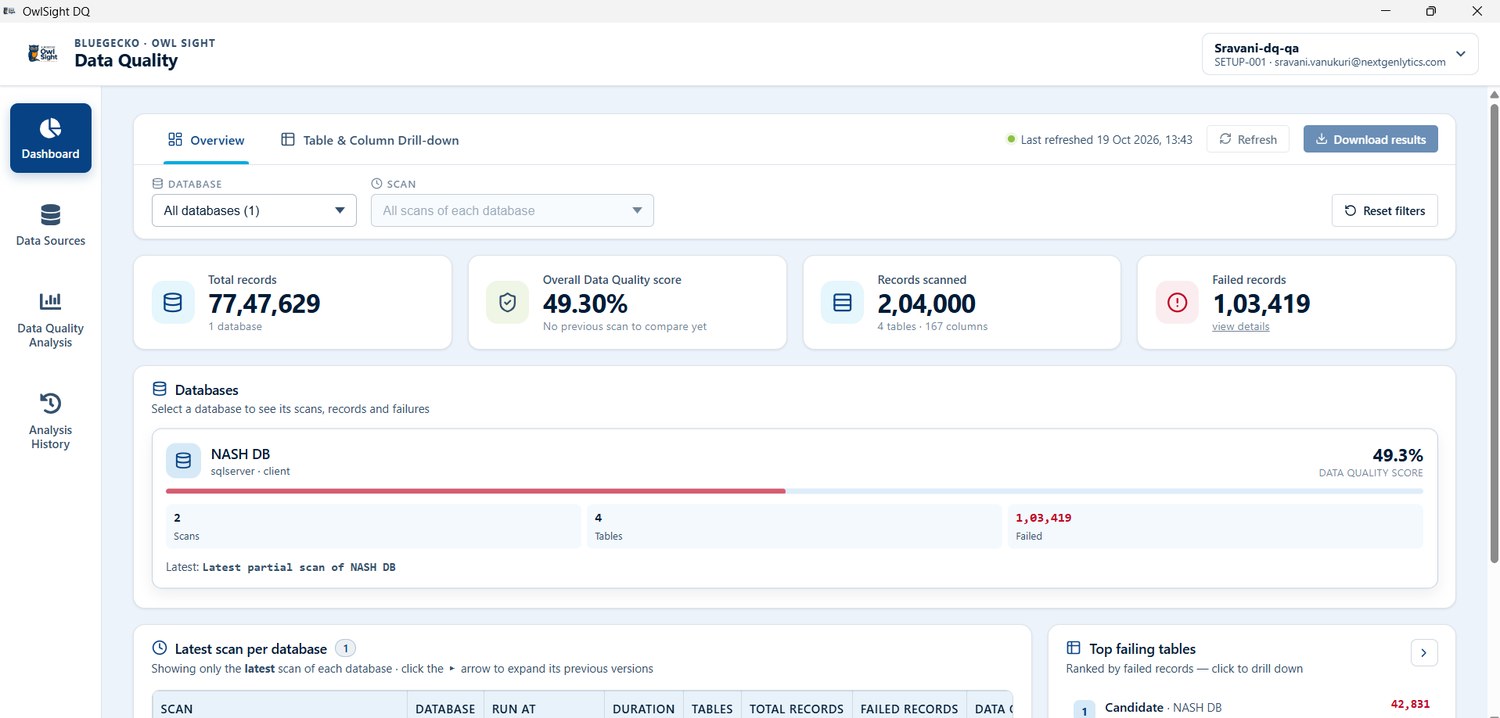Switch to Table & Column Drill-down tab
The height and width of the screenshot is (718, 1500).
click(x=369, y=140)
